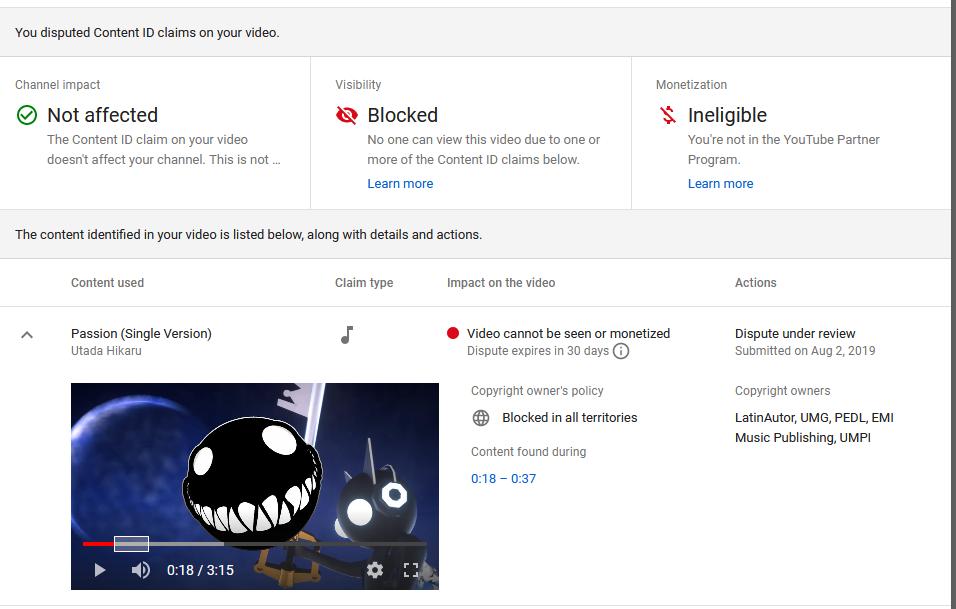Image resolution: width=956 pixels, height=609 pixels.
Task: Click the Submitted on Aug 2, 2019 text
Action: pyautogui.click(x=805, y=351)
